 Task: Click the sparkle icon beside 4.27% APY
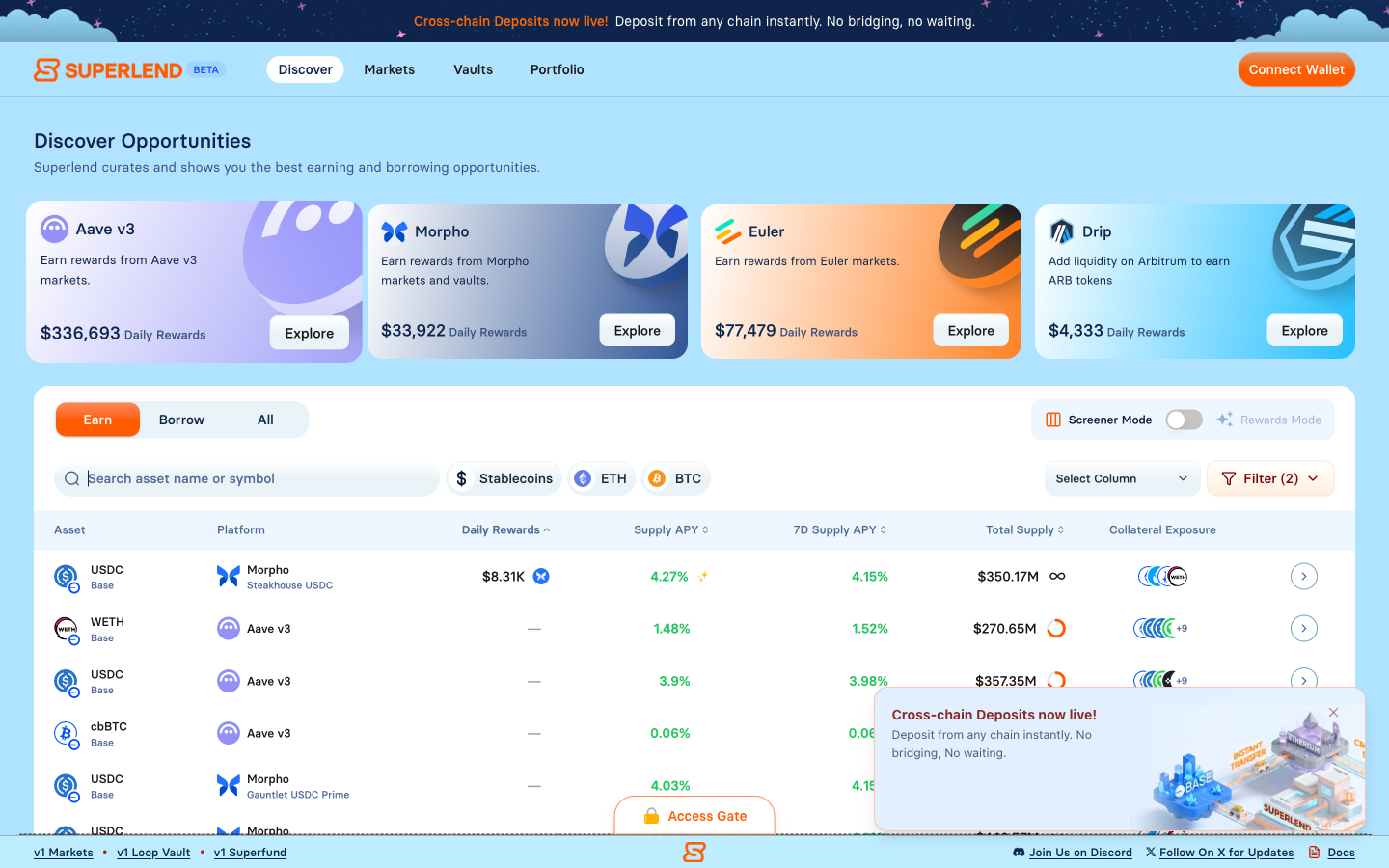703,577
